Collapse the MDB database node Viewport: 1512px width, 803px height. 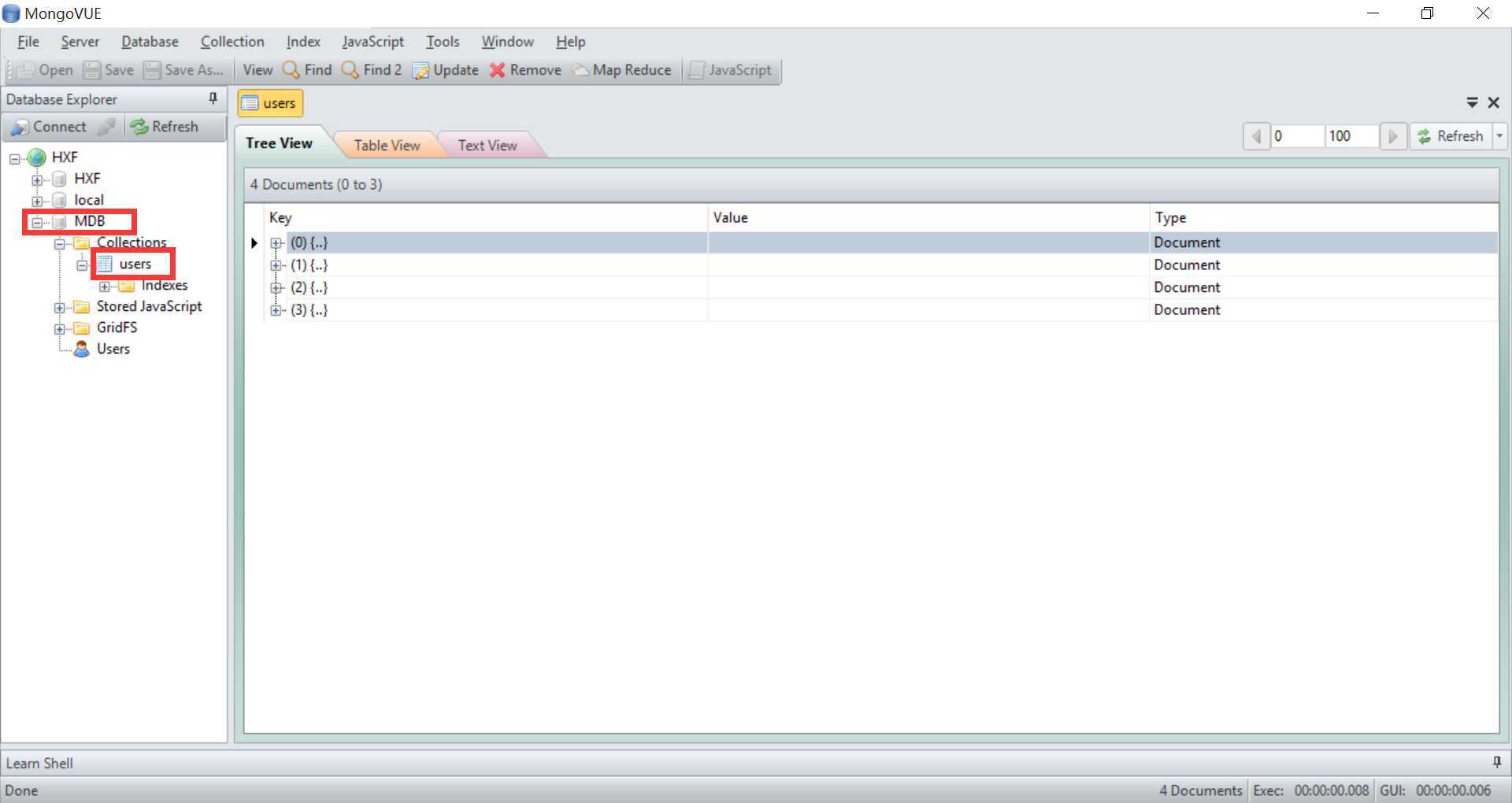(37, 222)
